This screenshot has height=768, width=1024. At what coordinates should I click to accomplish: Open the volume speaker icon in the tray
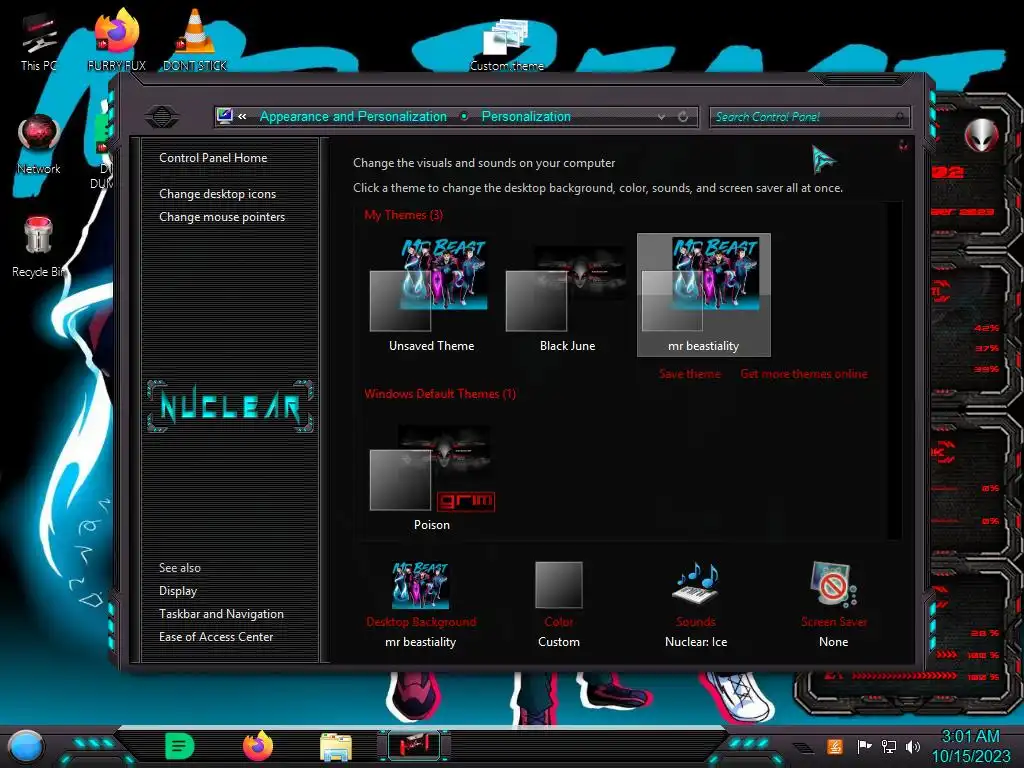(x=913, y=746)
